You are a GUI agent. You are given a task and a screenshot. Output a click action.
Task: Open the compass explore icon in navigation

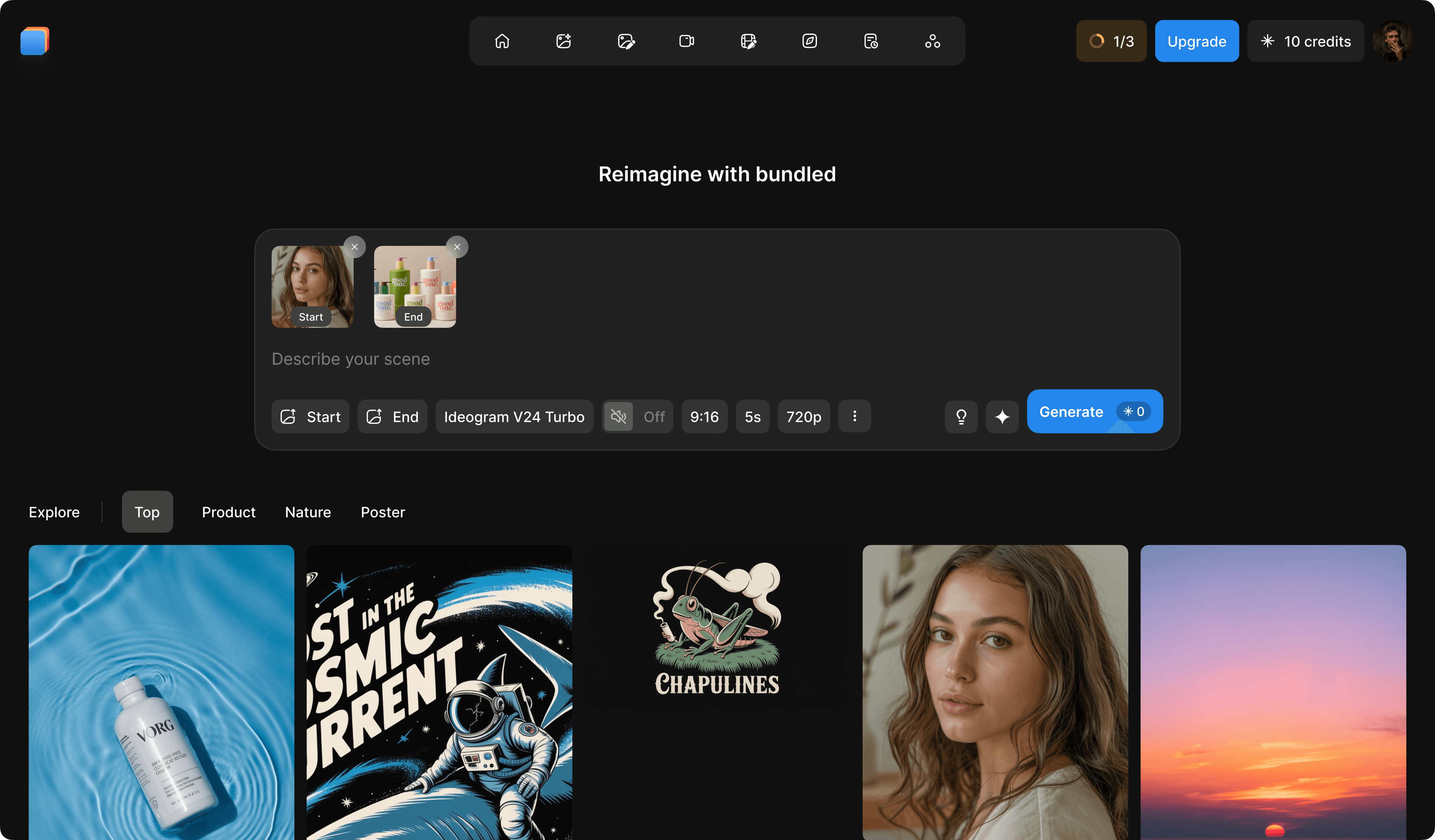click(x=810, y=41)
